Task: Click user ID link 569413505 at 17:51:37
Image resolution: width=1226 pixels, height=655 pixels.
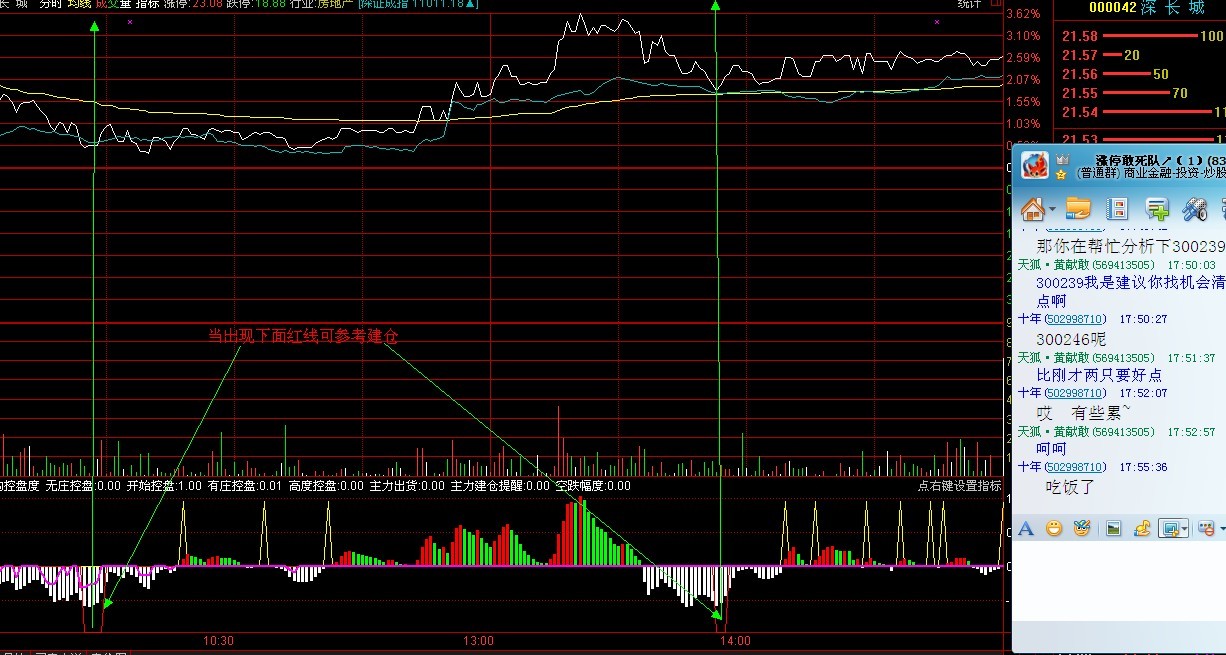Action: coord(1124,358)
